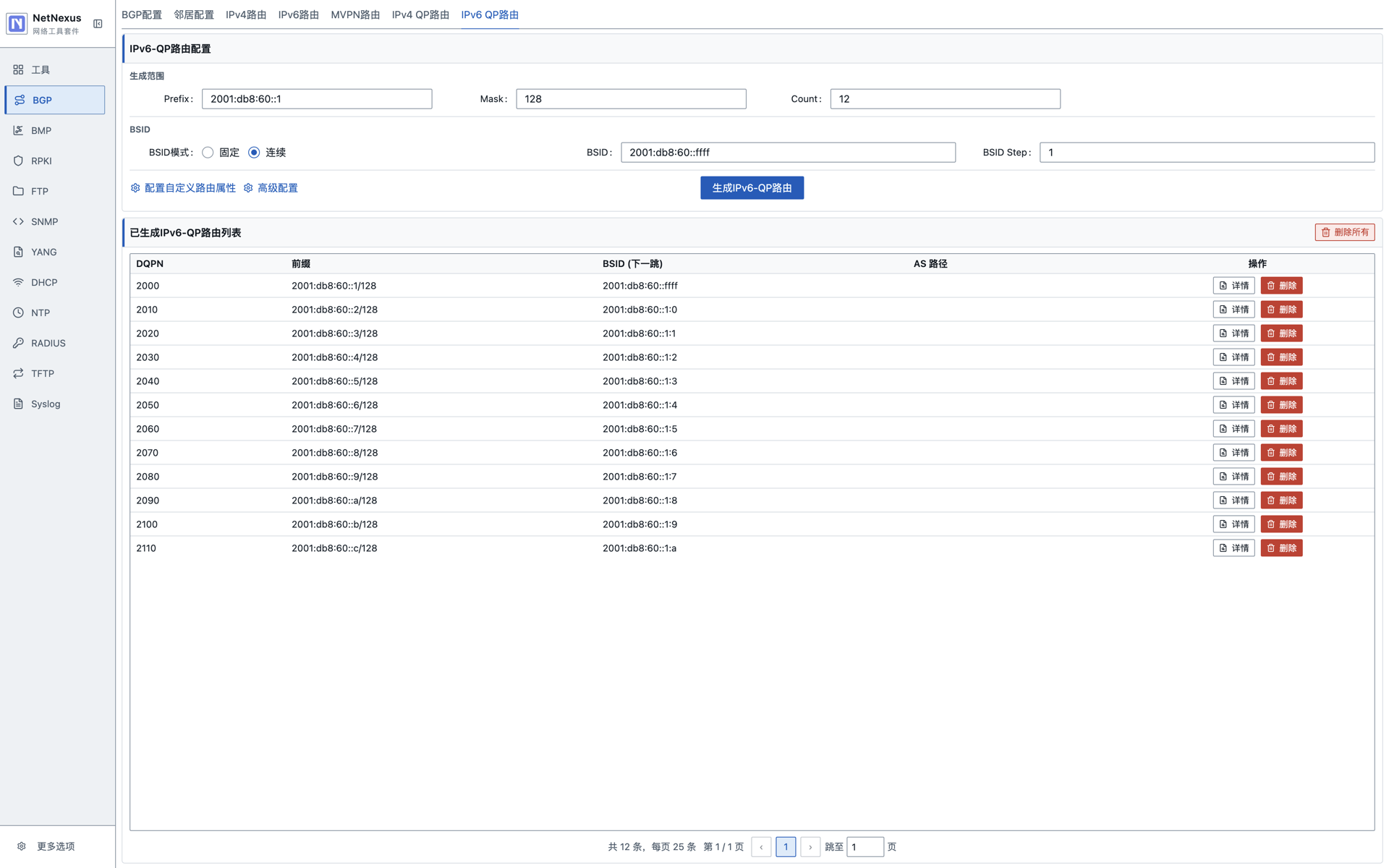The image size is (1389, 868).
Task: Switch to 邻居配置 tab
Action: tap(194, 14)
